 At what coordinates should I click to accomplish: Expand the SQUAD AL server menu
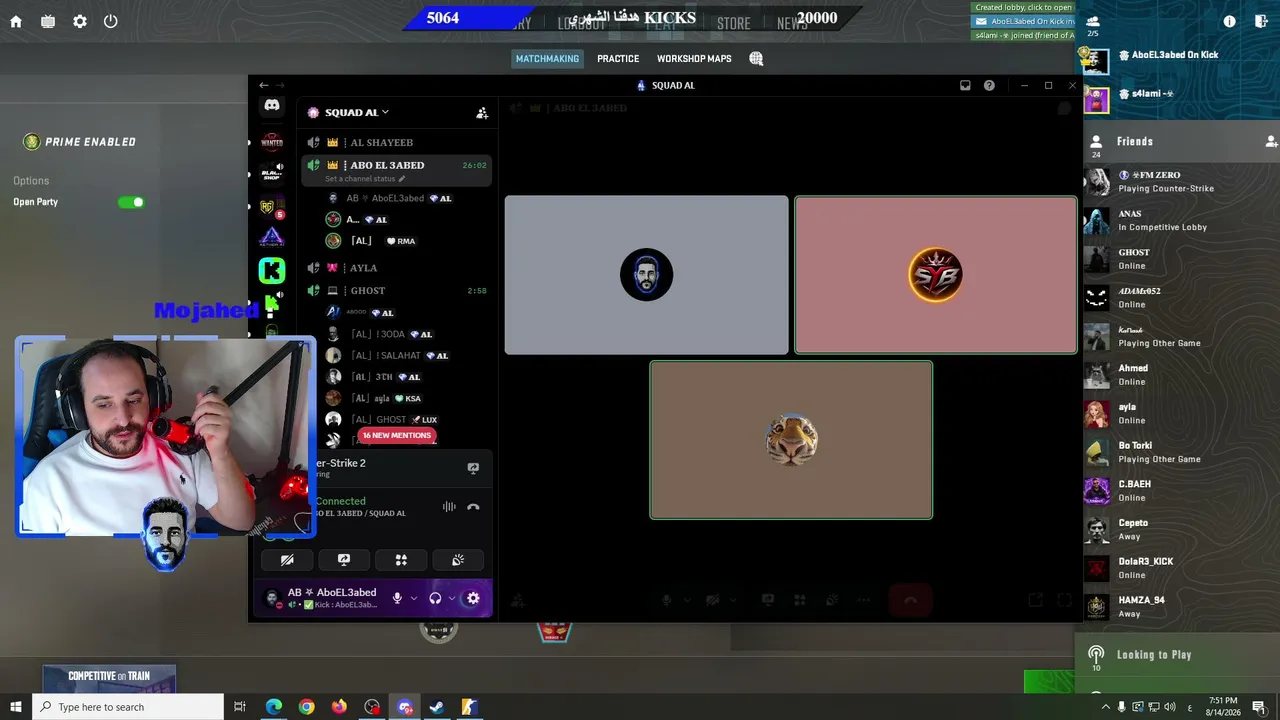point(357,113)
